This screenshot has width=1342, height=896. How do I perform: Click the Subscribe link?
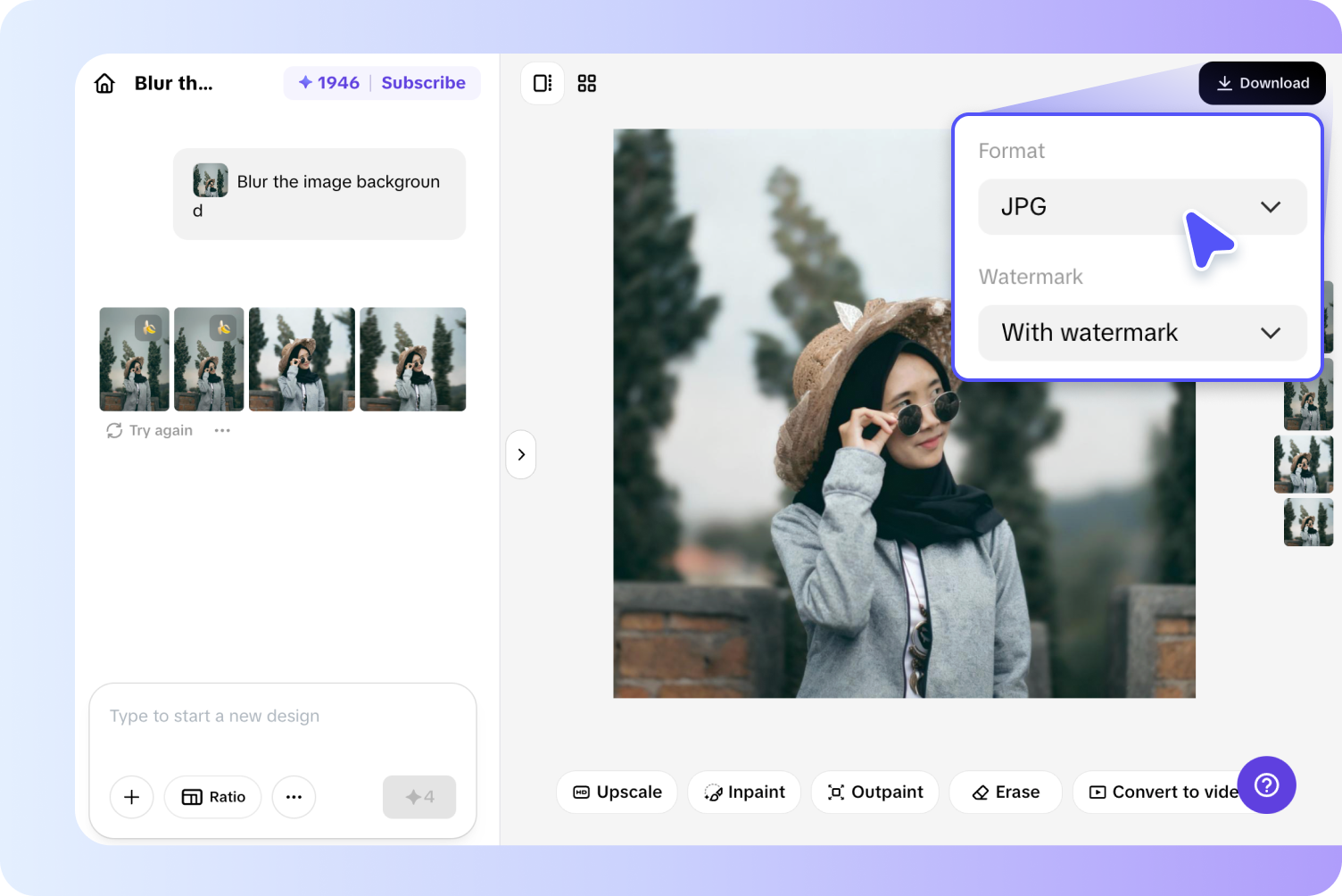coord(423,83)
